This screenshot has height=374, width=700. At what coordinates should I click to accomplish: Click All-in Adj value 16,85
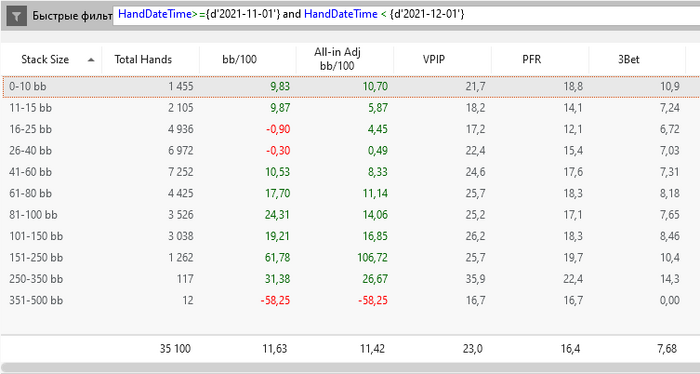click(x=375, y=237)
